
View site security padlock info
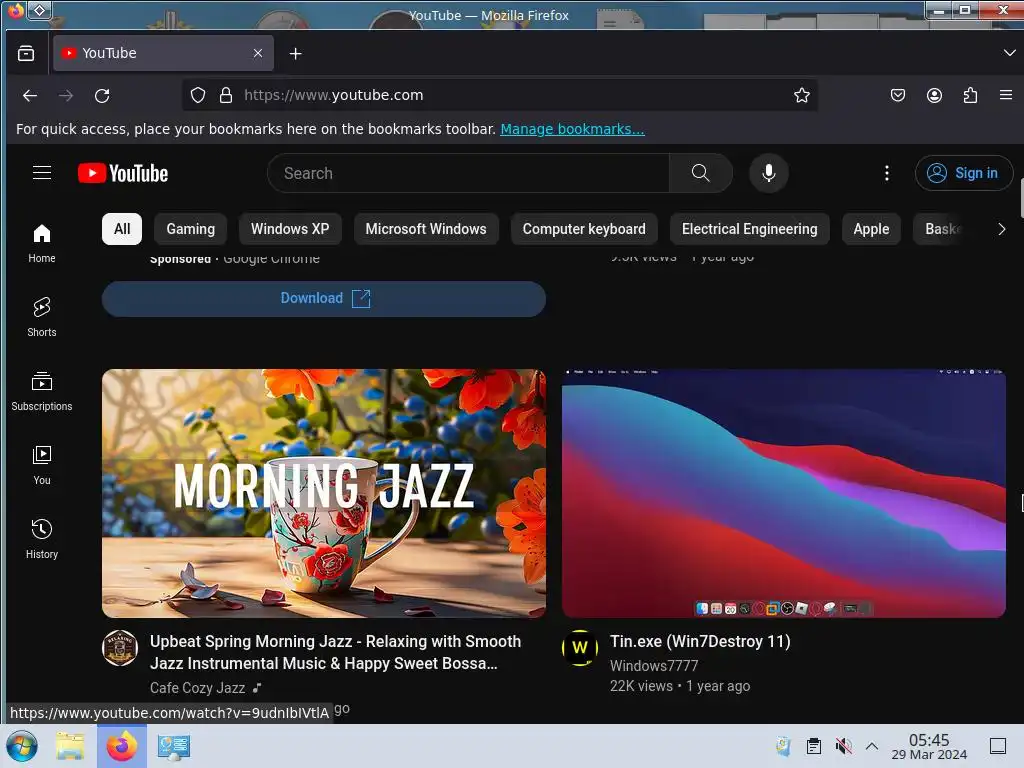point(226,95)
